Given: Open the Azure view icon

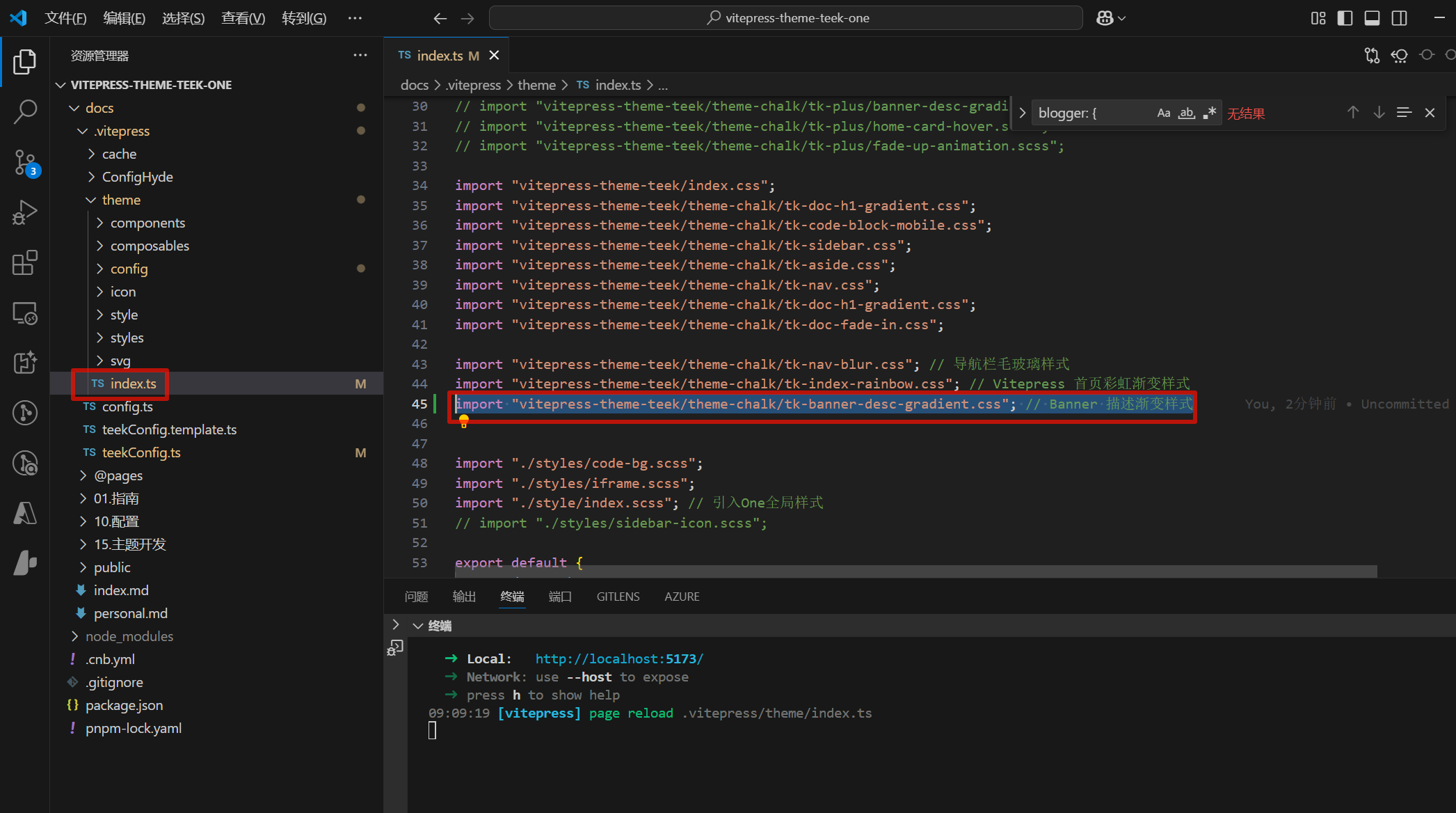Looking at the screenshot, I should tap(25, 513).
